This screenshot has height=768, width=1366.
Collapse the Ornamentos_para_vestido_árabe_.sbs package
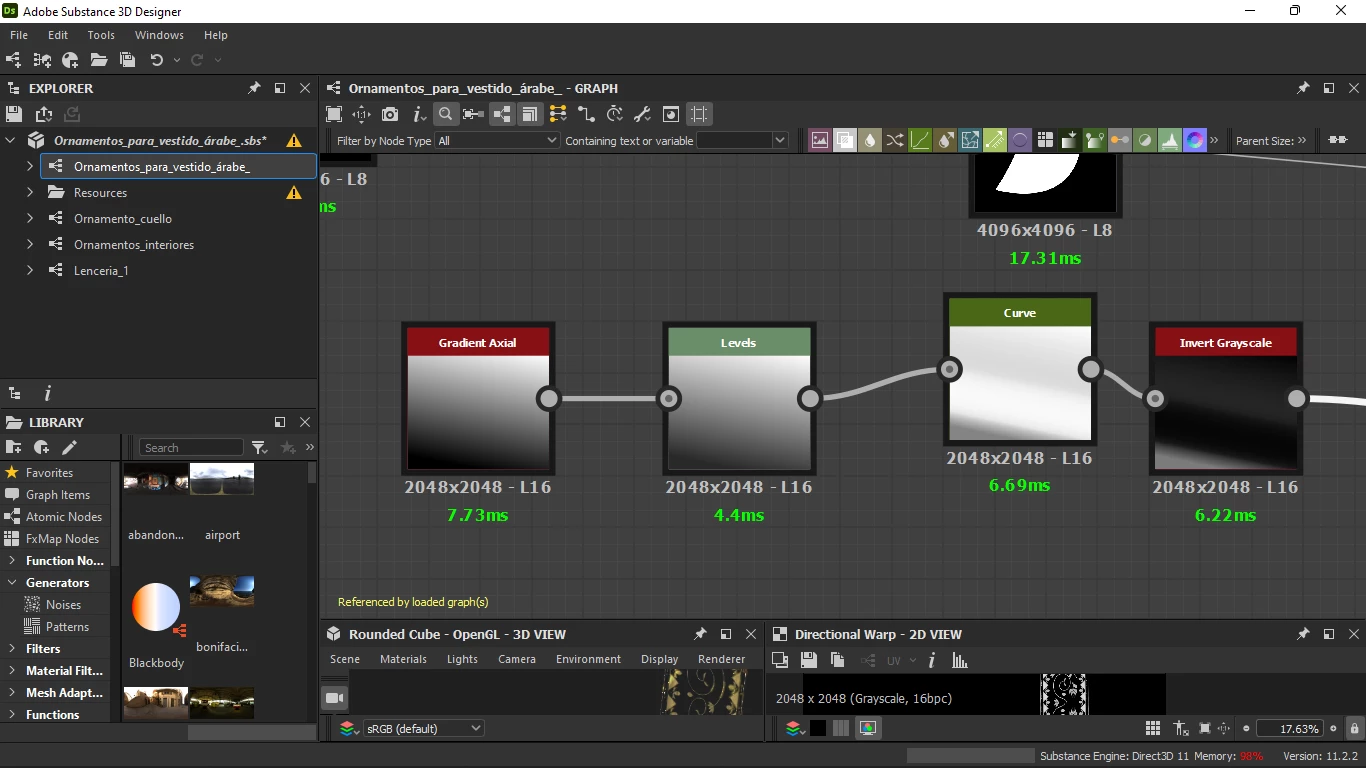11,140
